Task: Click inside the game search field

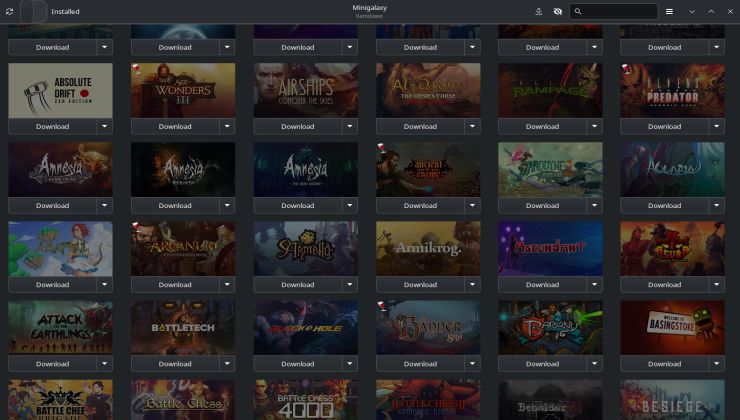Action: pos(620,12)
